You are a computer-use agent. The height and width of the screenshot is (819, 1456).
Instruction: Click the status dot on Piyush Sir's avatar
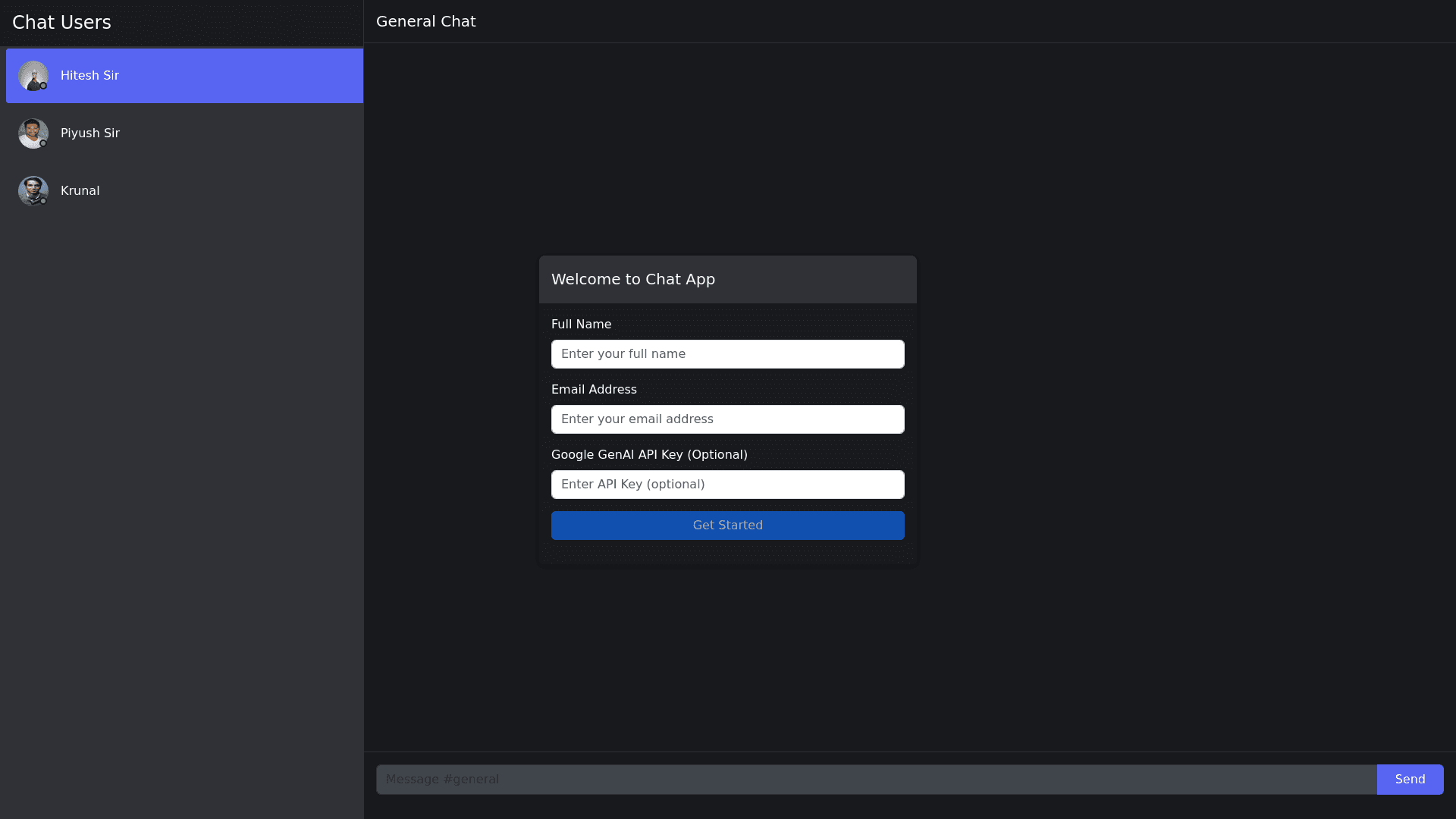(x=43, y=143)
